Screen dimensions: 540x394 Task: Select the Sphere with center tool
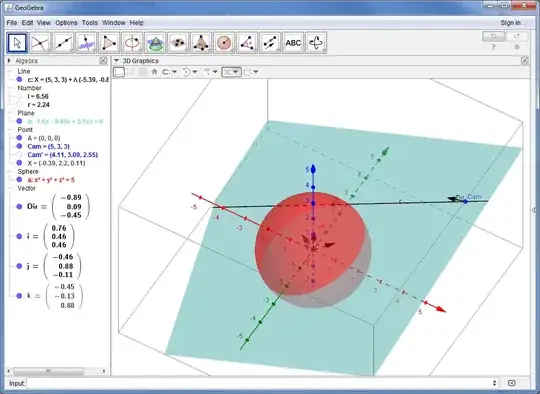pyautogui.click(x=224, y=43)
